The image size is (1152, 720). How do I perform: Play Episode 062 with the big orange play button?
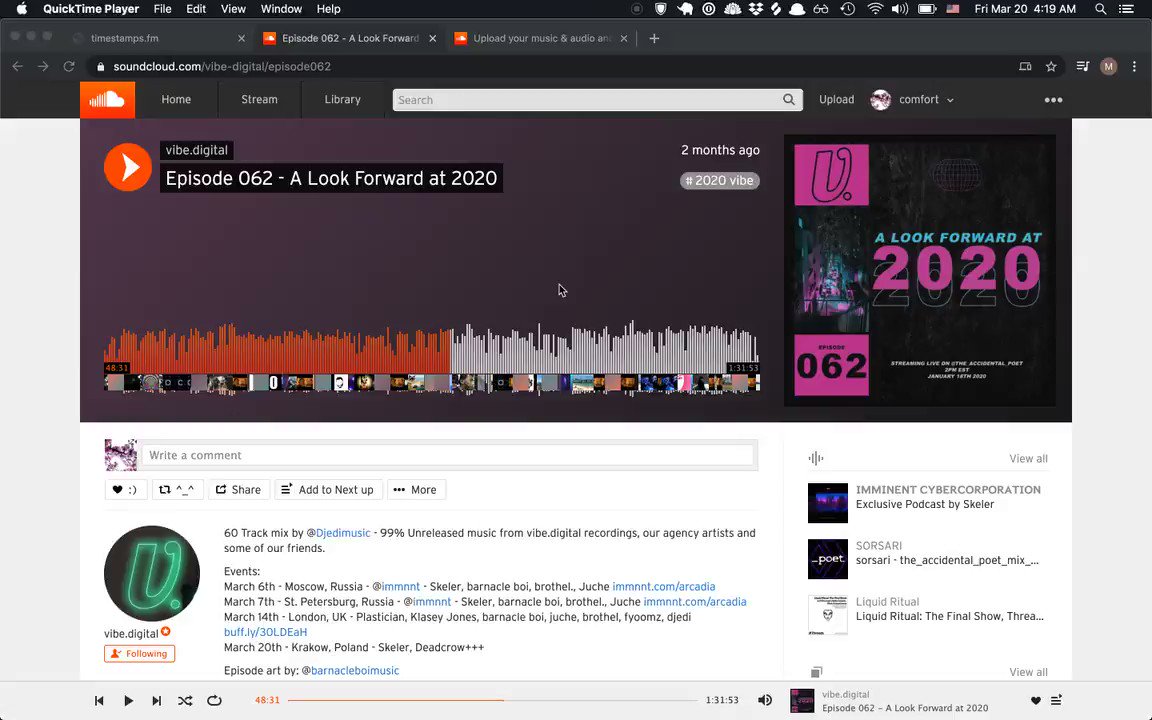[128, 167]
